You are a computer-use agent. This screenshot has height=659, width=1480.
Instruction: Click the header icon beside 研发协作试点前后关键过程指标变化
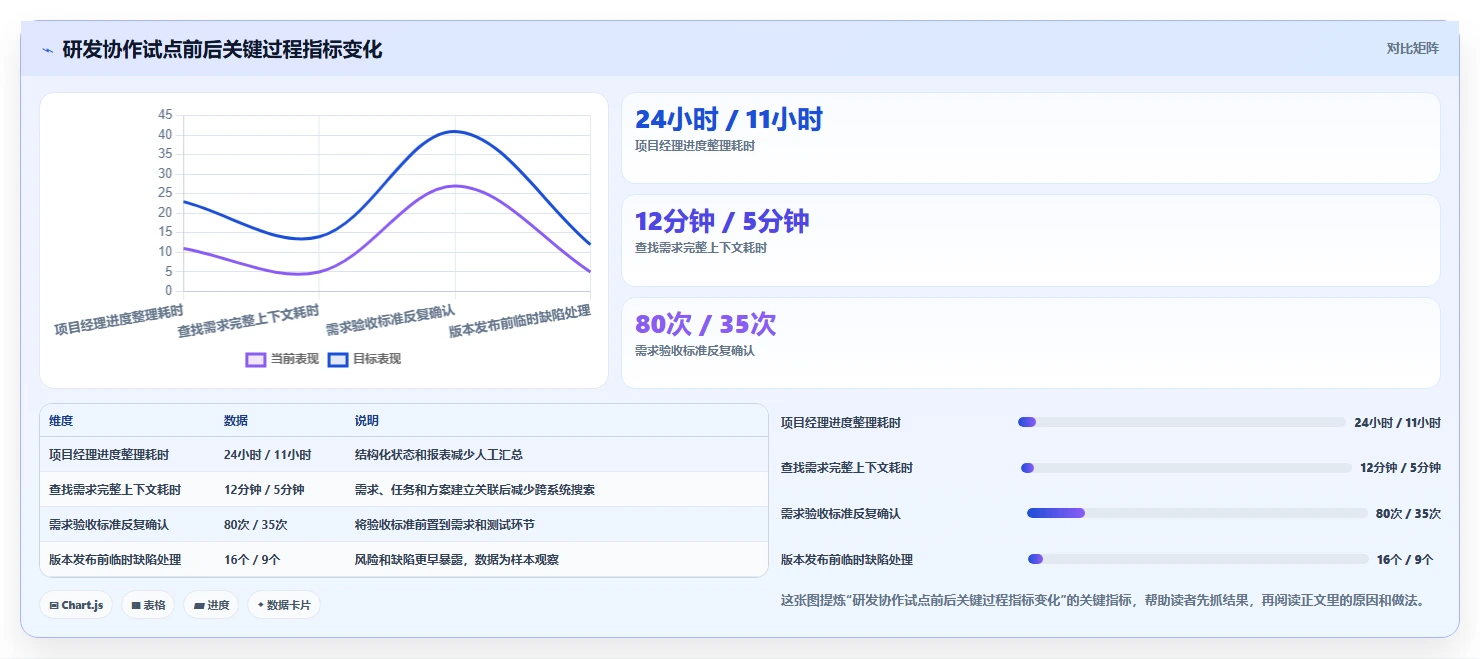[47, 50]
